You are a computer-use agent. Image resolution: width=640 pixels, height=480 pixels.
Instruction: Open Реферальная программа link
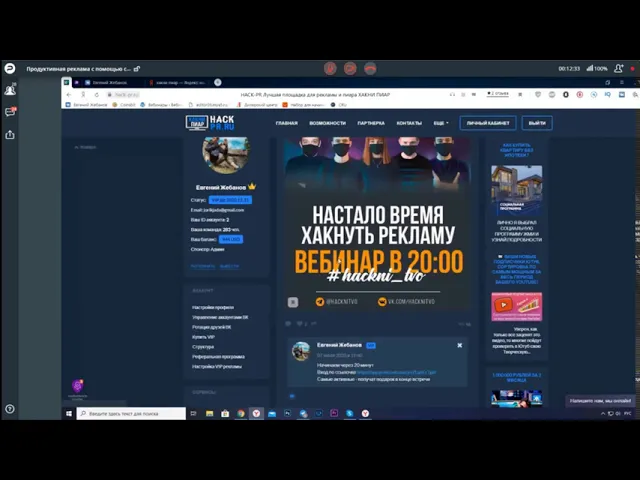click(218, 356)
